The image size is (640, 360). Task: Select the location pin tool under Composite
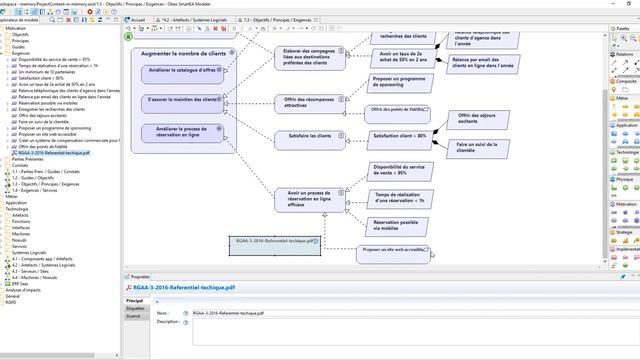click(x=613, y=89)
